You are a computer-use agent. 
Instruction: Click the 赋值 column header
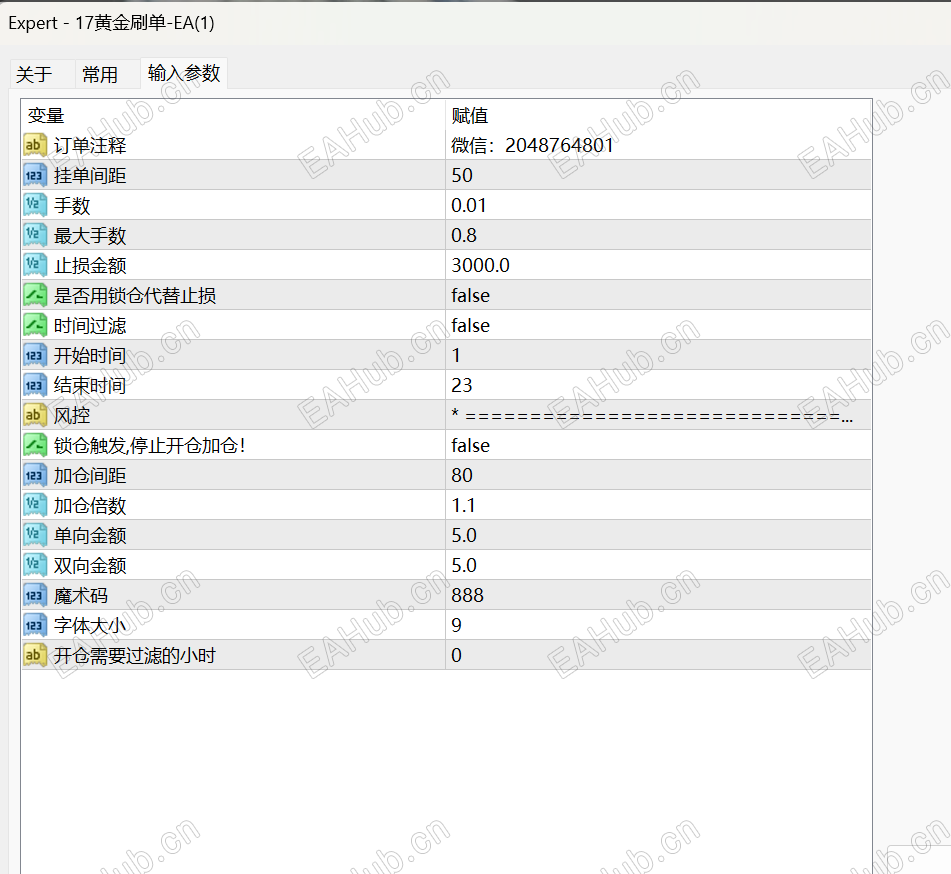tap(659, 115)
